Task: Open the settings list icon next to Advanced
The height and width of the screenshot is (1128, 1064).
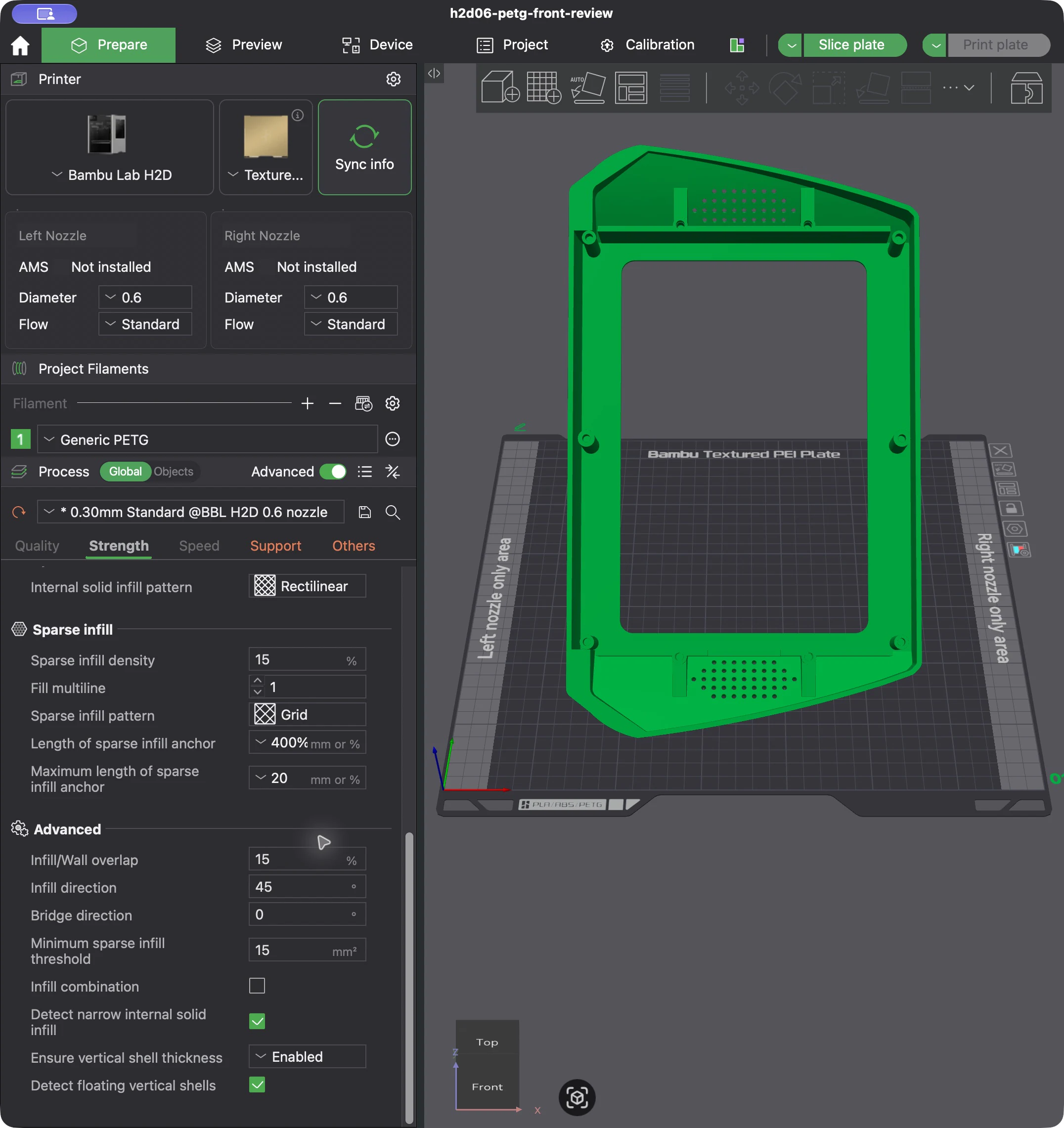Action: point(365,472)
